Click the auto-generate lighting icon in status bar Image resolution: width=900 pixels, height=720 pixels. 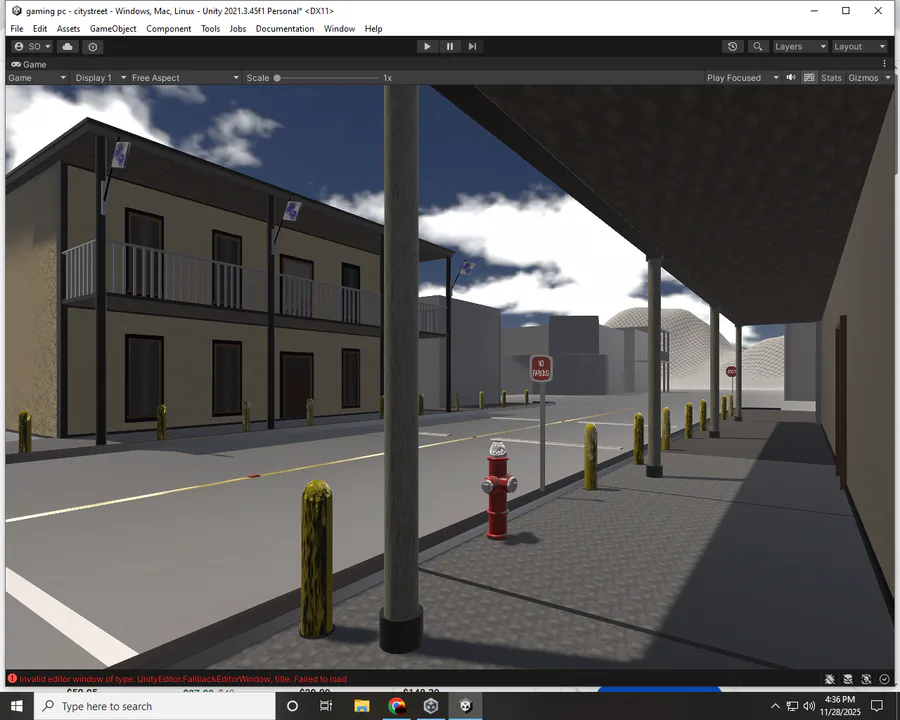pos(866,679)
